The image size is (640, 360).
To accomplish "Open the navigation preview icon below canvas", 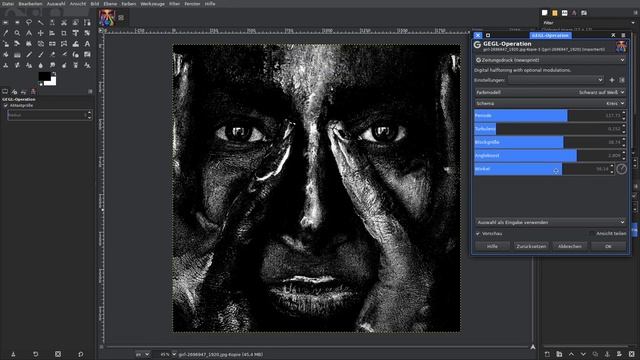I will point(533,347).
